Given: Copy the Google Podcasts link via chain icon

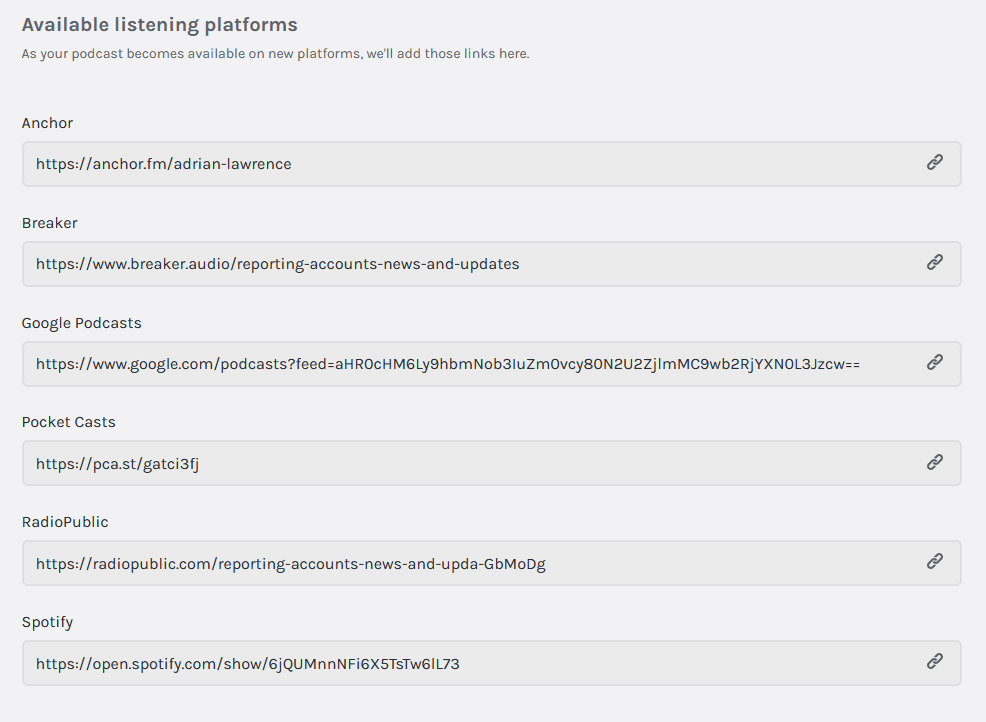Looking at the screenshot, I should click(x=934, y=363).
